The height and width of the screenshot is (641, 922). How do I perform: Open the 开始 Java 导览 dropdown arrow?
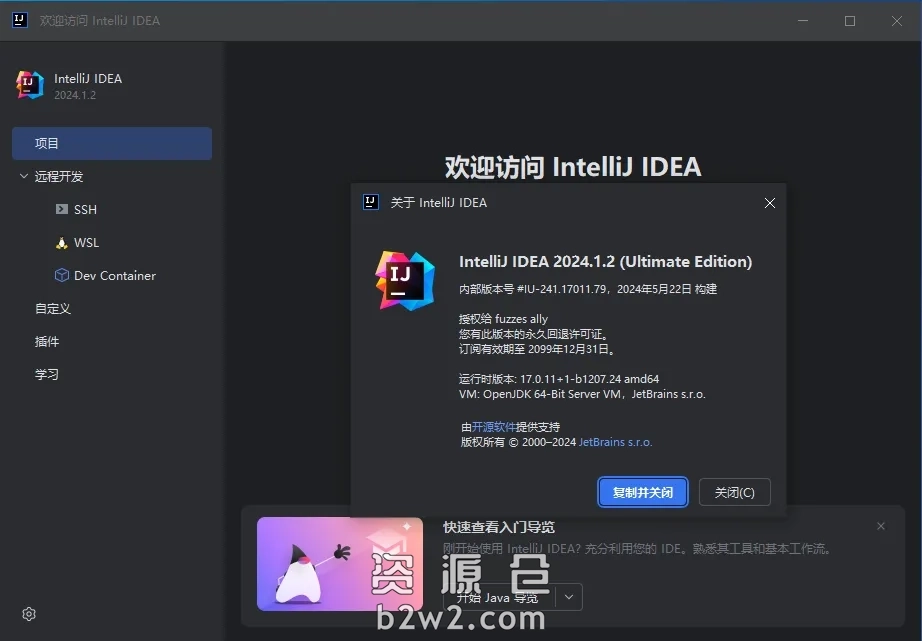click(x=567, y=596)
